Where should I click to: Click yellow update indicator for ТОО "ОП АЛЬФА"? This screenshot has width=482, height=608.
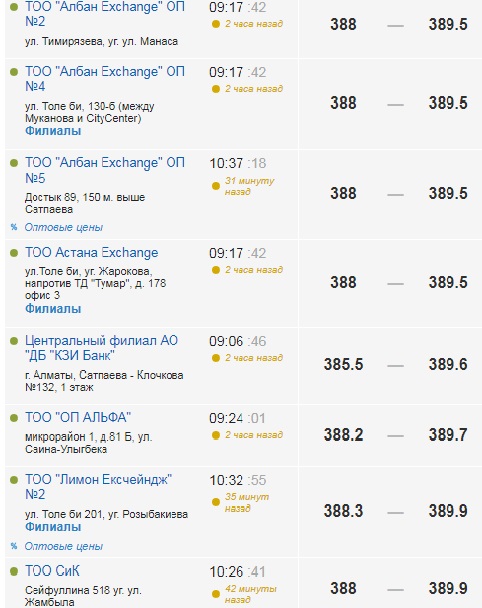(x=216, y=436)
